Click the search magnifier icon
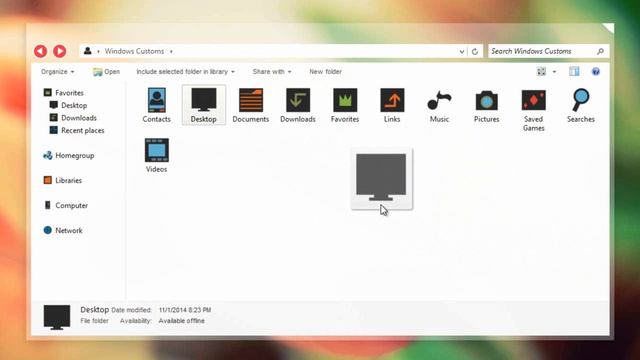Viewport: 640px width, 360px height. click(x=600, y=51)
